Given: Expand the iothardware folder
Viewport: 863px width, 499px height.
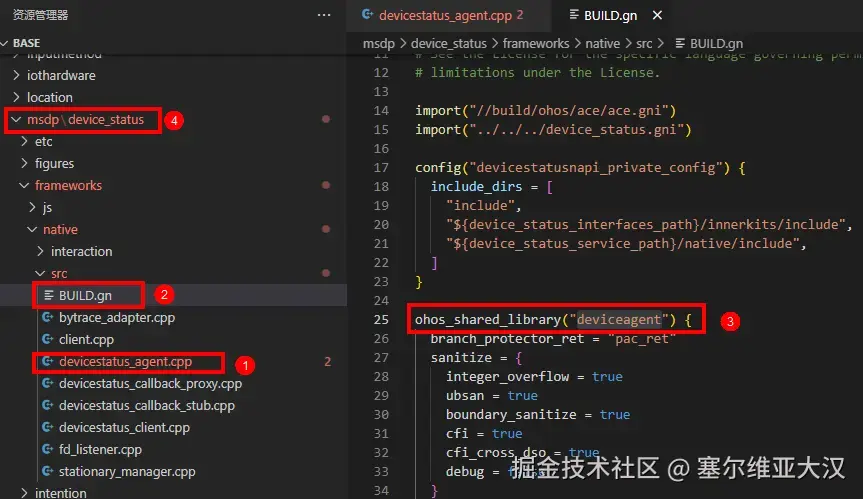Looking at the screenshot, I should [x=16, y=75].
